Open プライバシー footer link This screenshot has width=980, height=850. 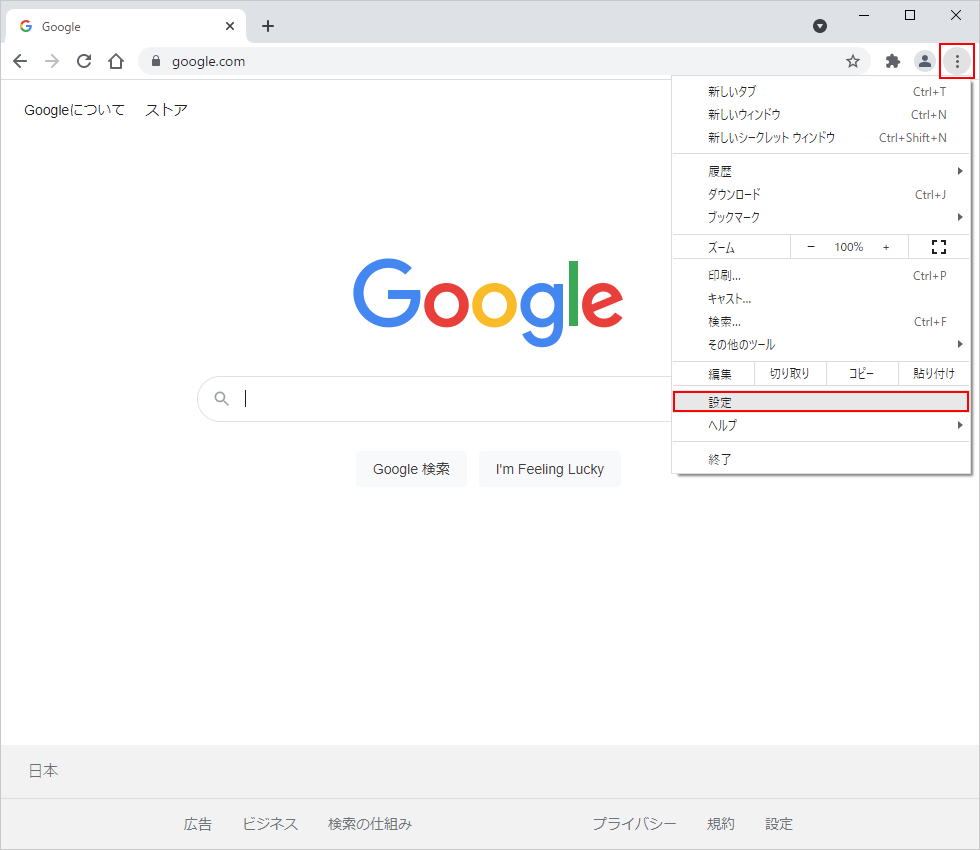pos(634,824)
